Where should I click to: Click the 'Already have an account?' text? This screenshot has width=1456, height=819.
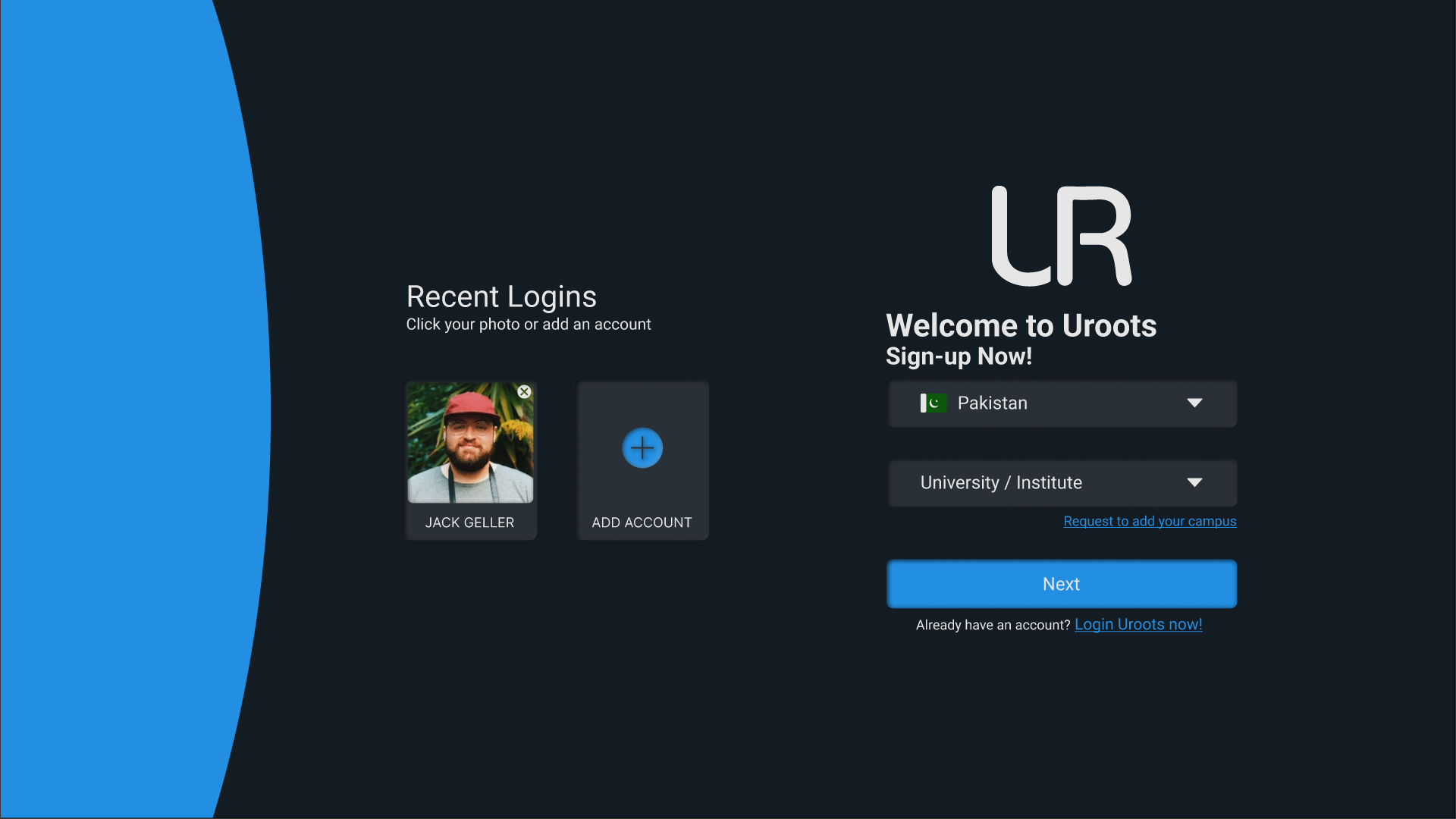point(992,625)
